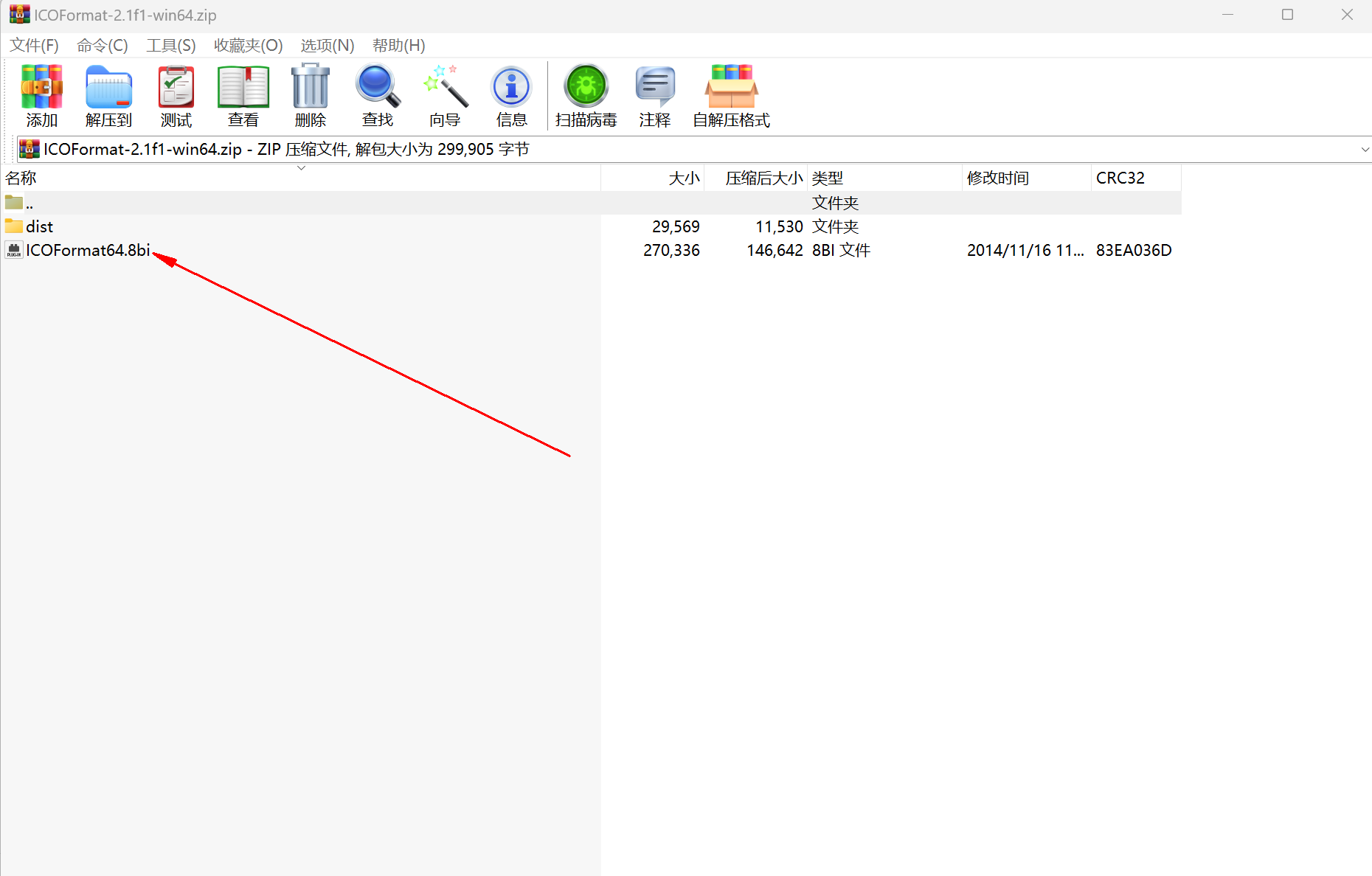Sort by the CRC32 column header
The height and width of the screenshot is (876, 1372).
1137,178
